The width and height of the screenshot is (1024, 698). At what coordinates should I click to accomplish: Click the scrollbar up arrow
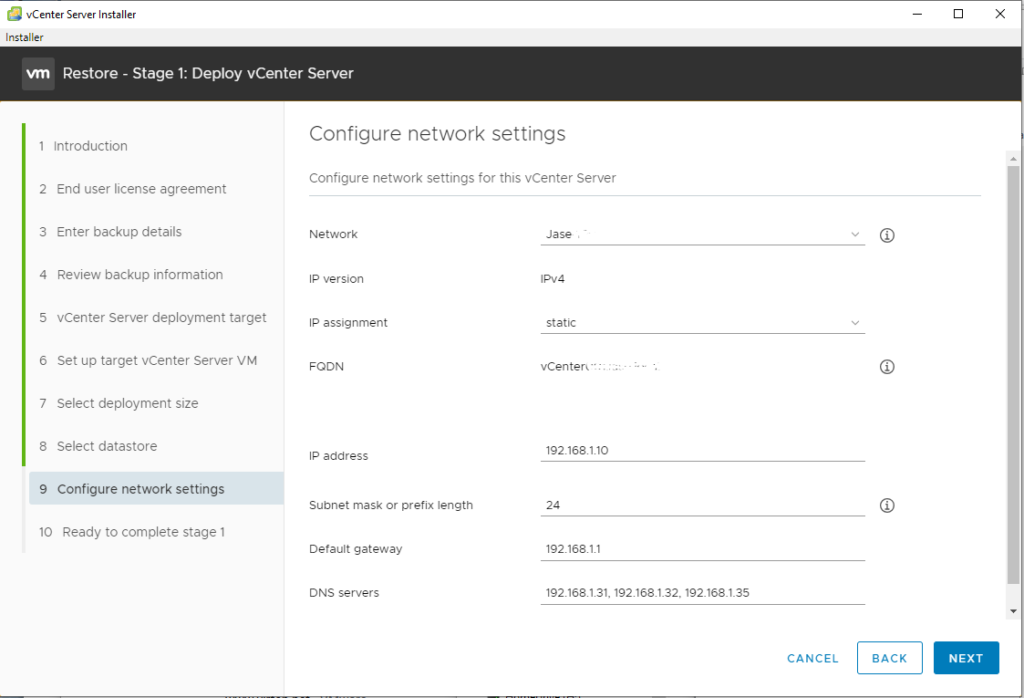pyautogui.click(x=1013, y=159)
